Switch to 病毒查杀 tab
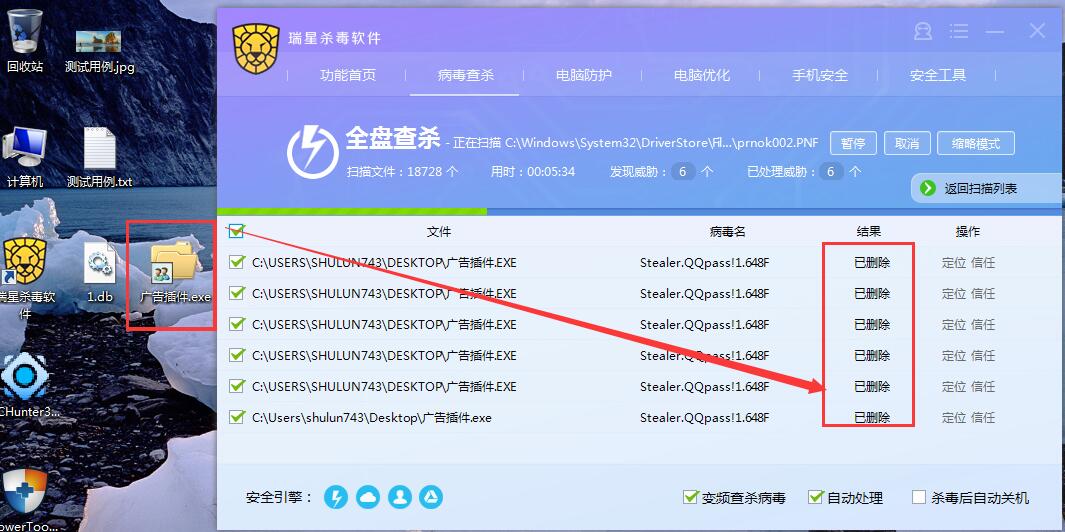 point(466,75)
